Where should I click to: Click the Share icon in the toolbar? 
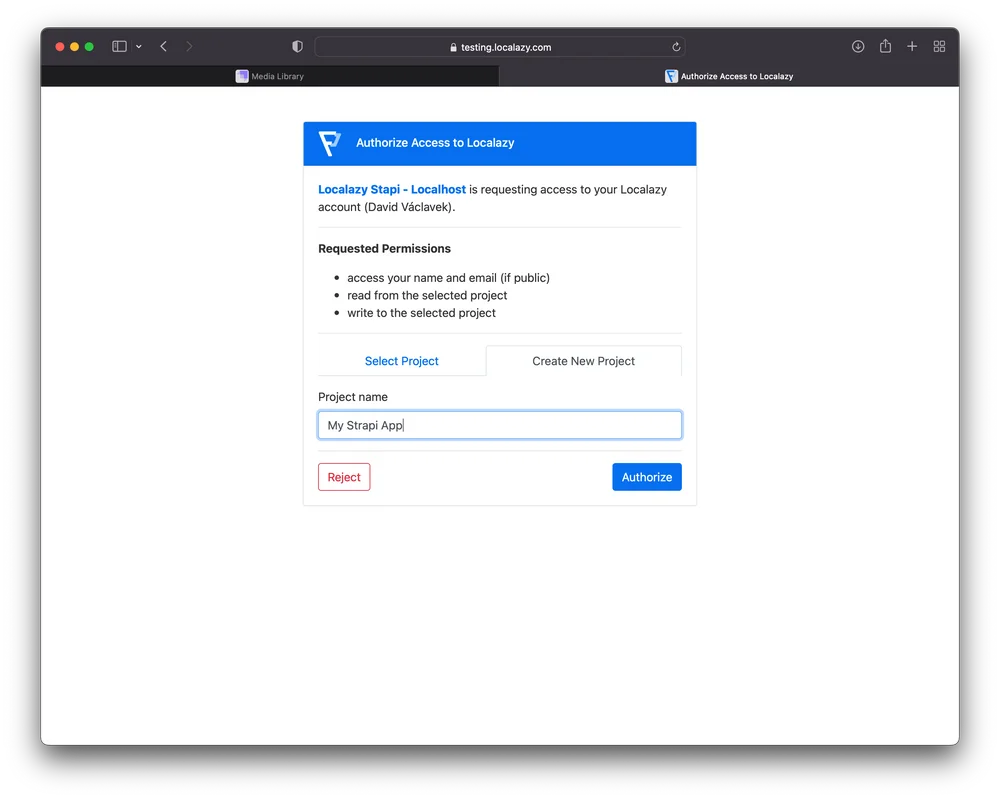tap(884, 46)
